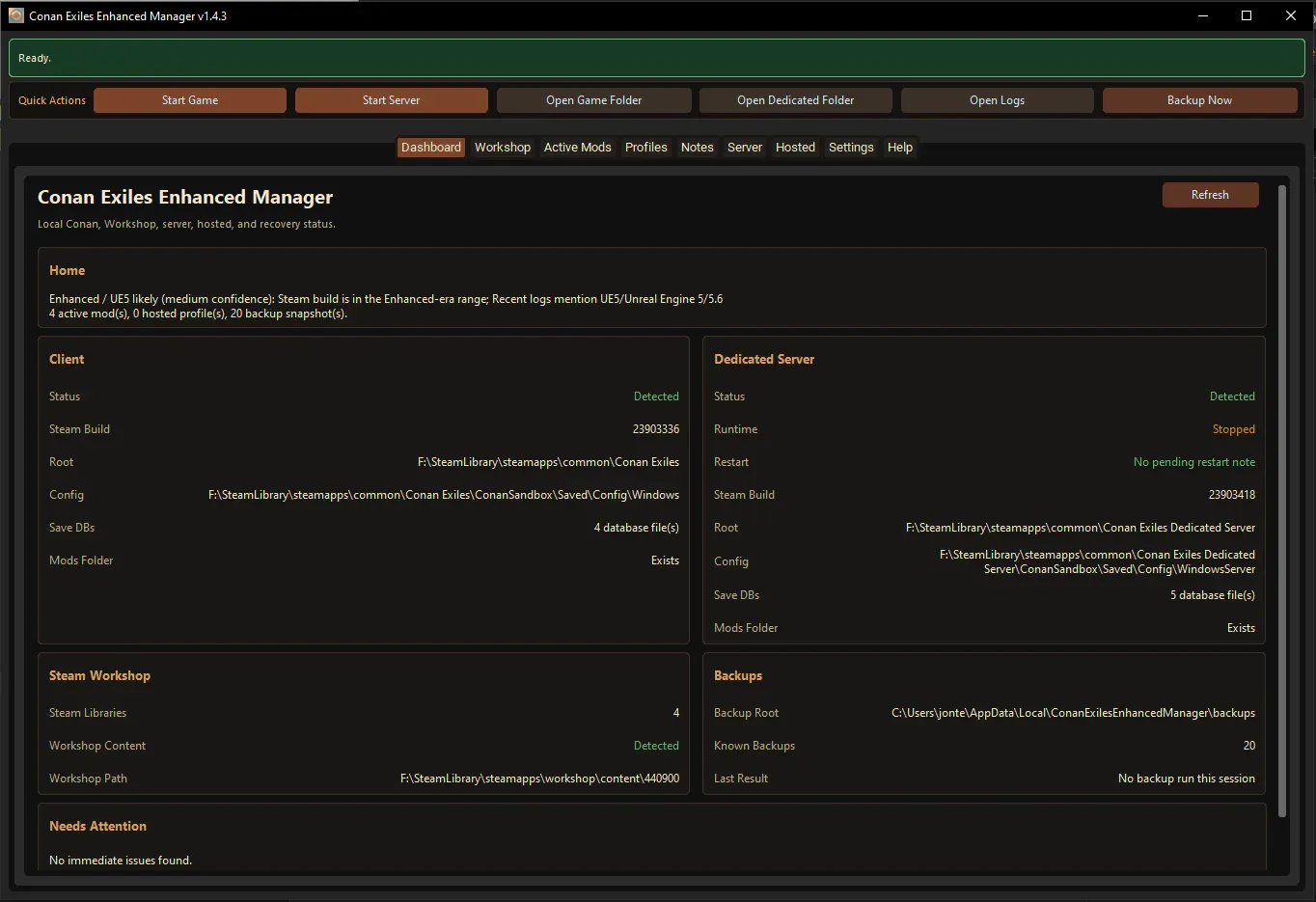1316x902 pixels.
Task: Click "No backup run this session" text
Action: pyautogui.click(x=1187, y=779)
